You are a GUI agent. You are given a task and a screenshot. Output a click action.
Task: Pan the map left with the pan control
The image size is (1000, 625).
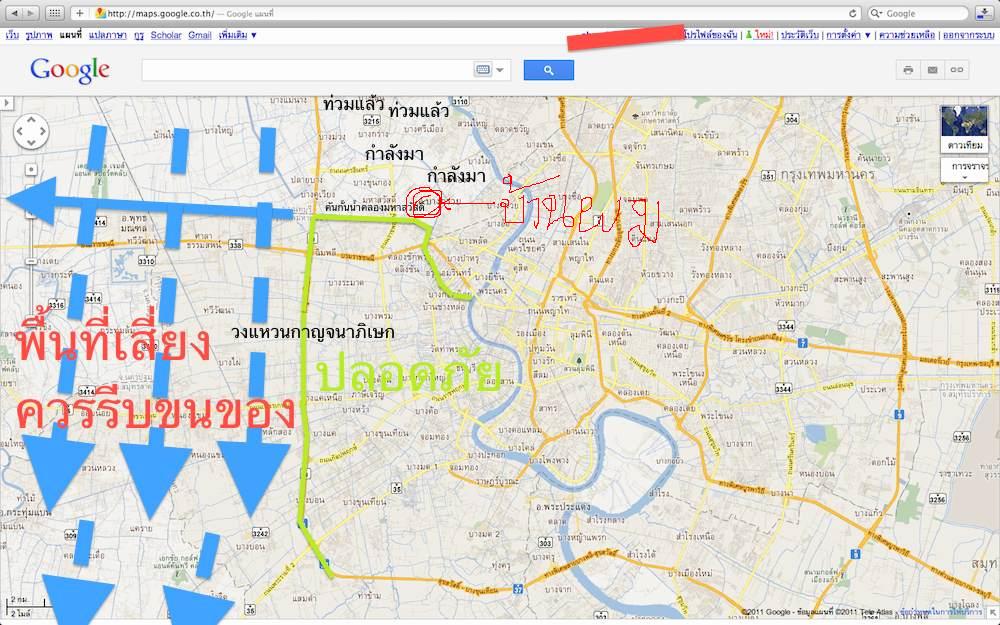[20, 132]
